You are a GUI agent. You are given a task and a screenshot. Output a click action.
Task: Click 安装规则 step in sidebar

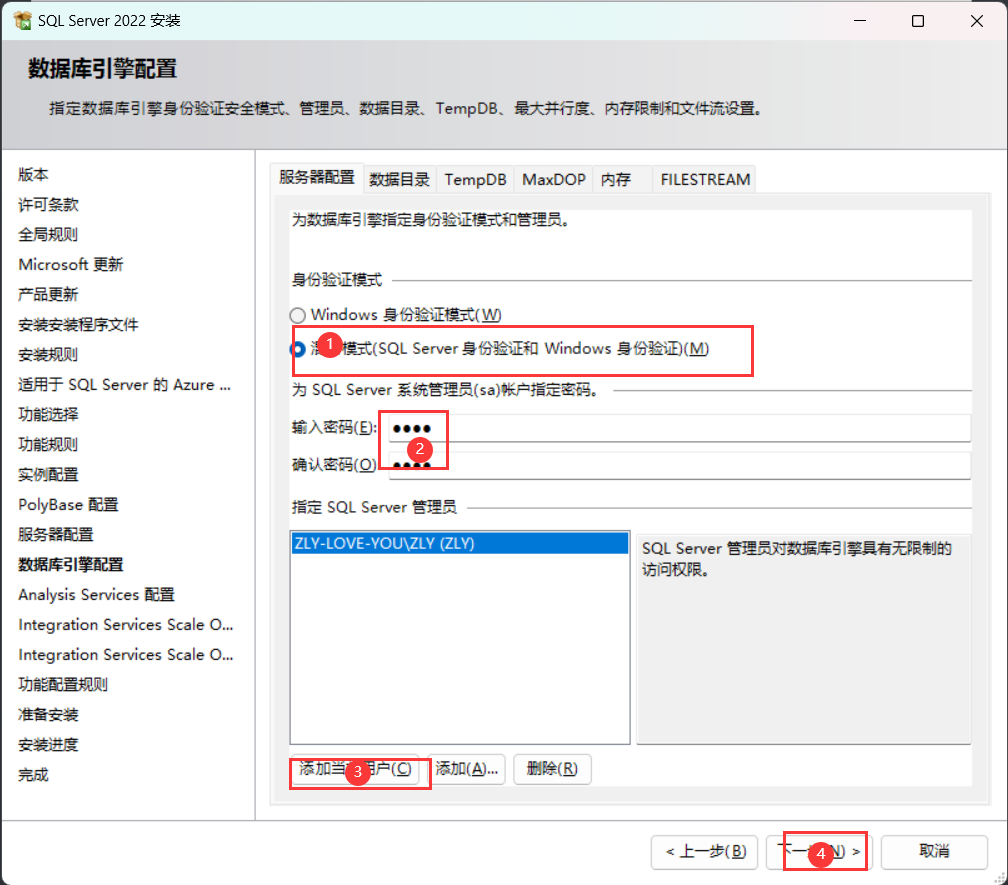(x=48, y=355)
